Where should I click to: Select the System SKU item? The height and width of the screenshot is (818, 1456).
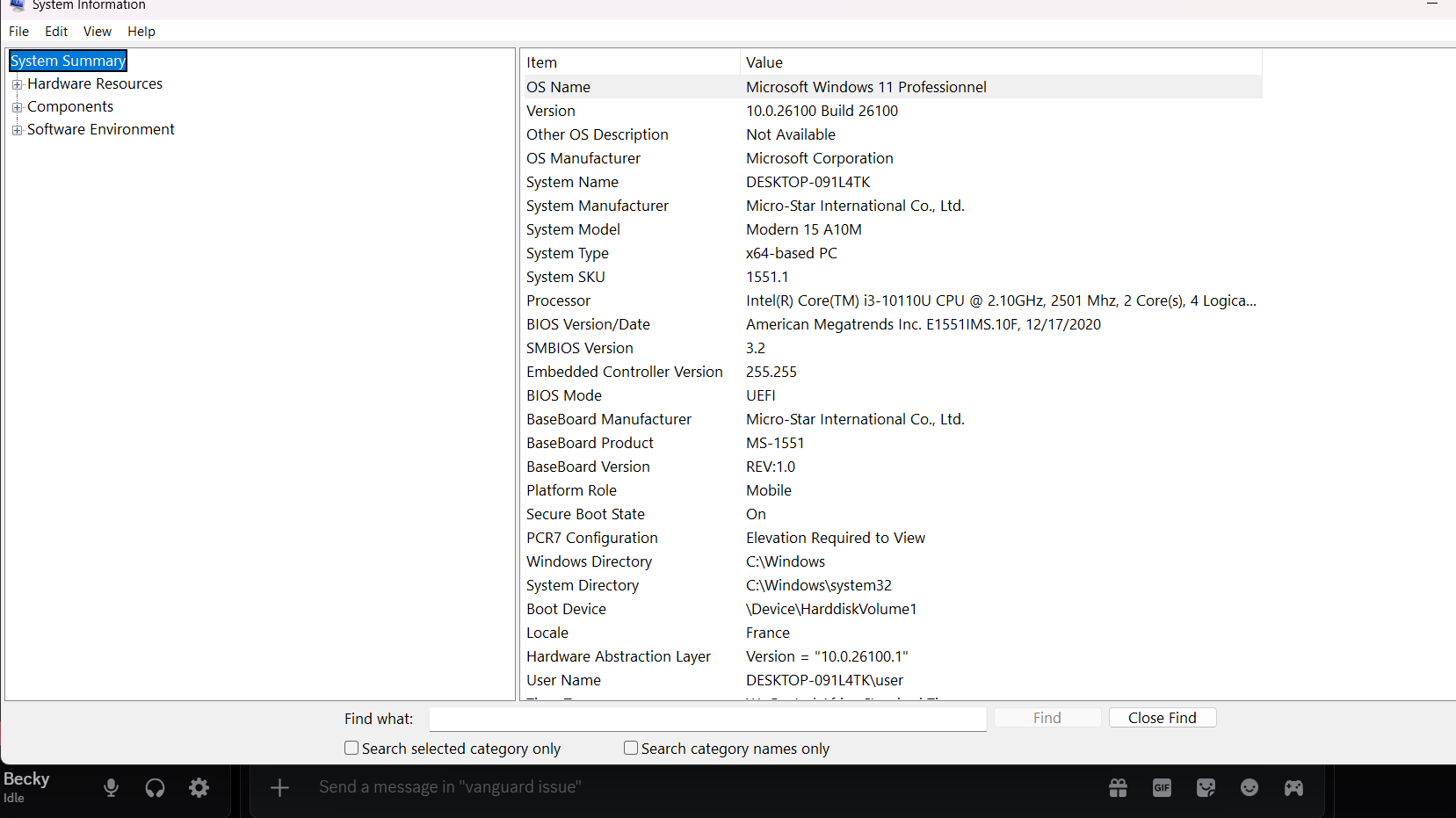(x=566, y=277)
